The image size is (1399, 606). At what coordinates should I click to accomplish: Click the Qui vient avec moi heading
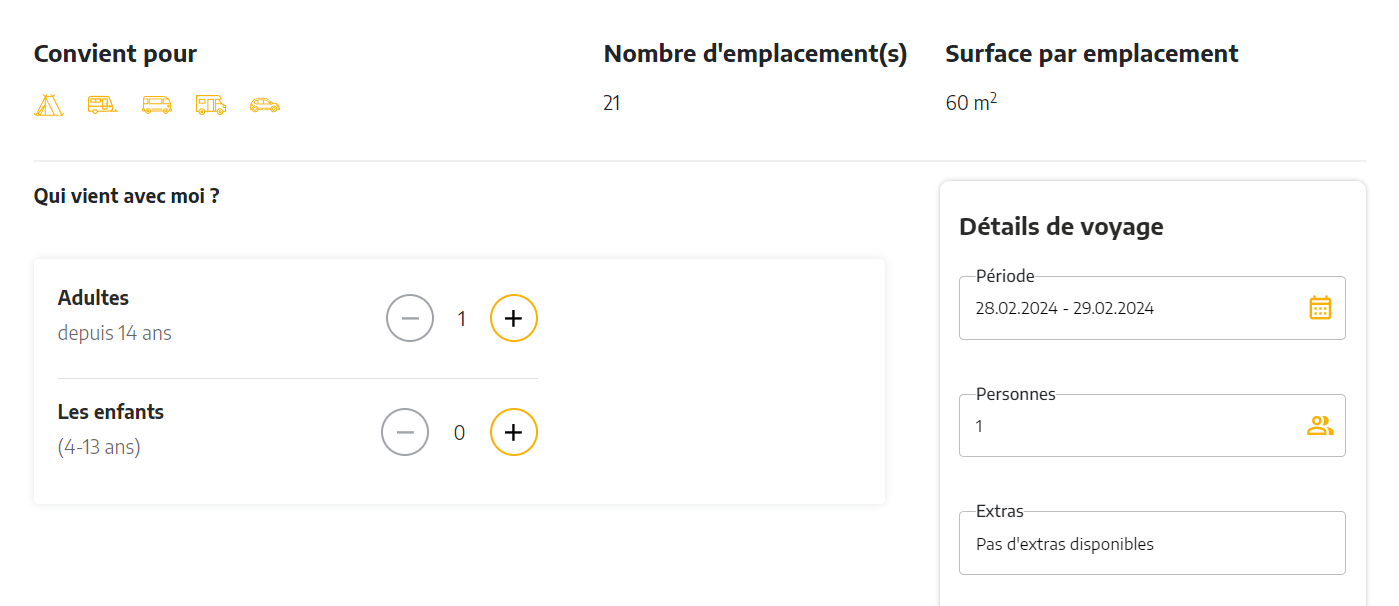[127, 196]
